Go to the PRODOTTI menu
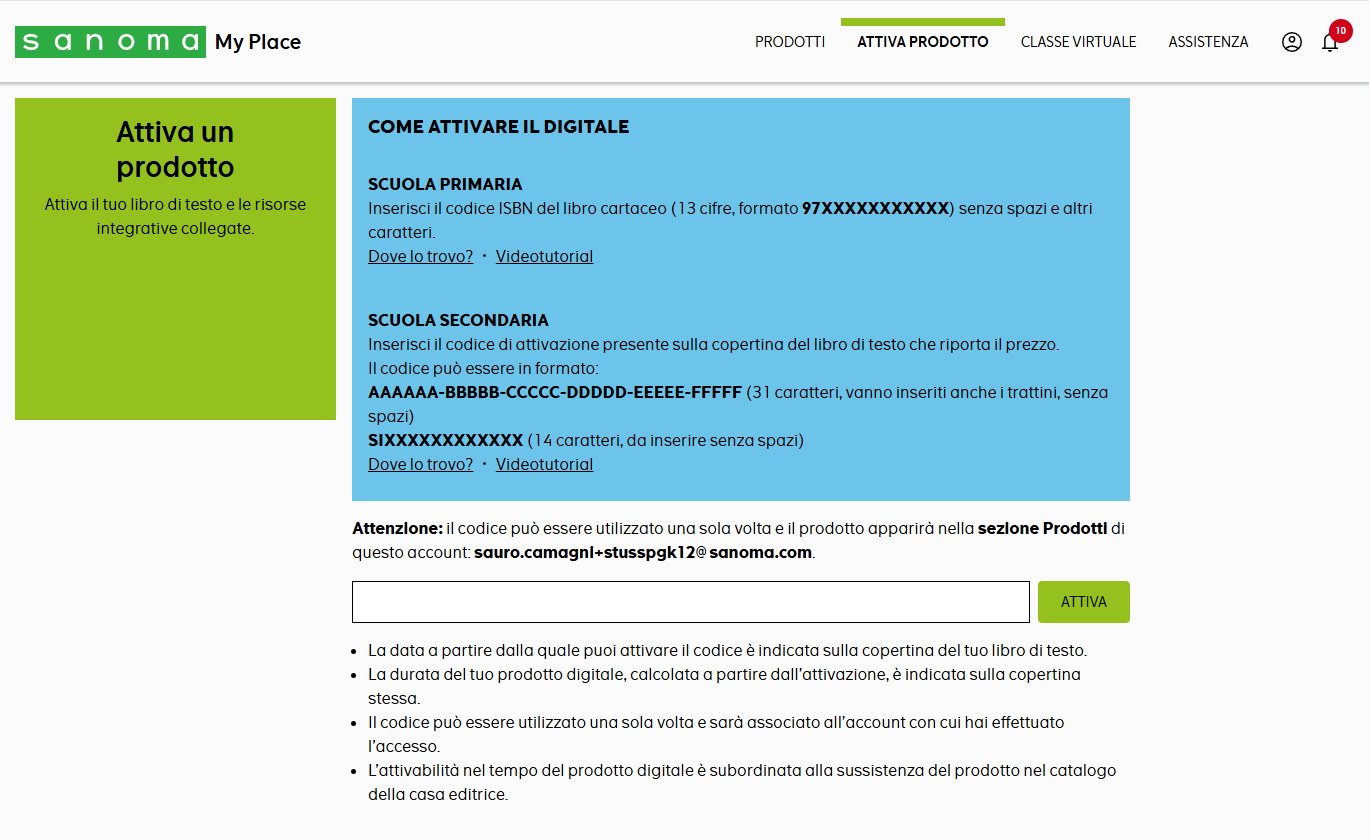Viewport: 1369px width, 840px height. pyautogui.click(x=790, y=42)
